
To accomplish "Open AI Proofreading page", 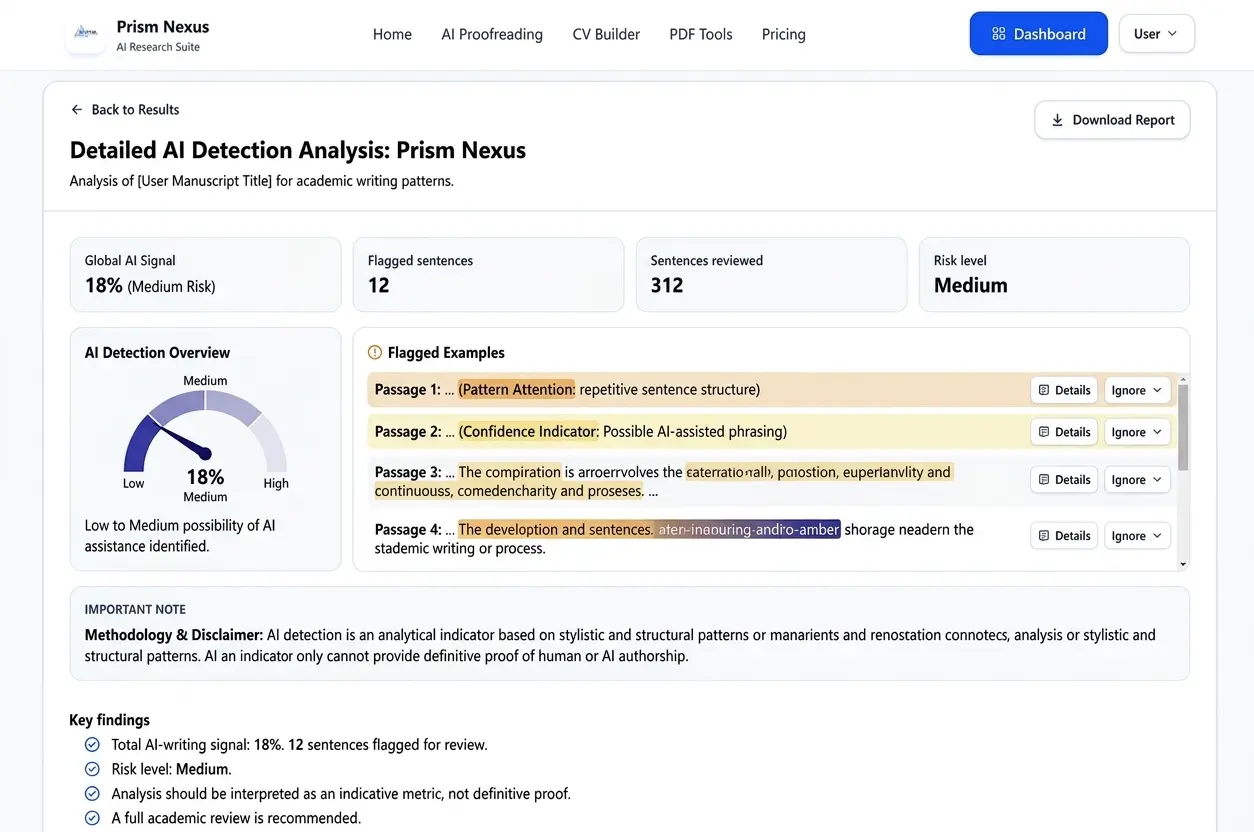I will pos(492,34).
